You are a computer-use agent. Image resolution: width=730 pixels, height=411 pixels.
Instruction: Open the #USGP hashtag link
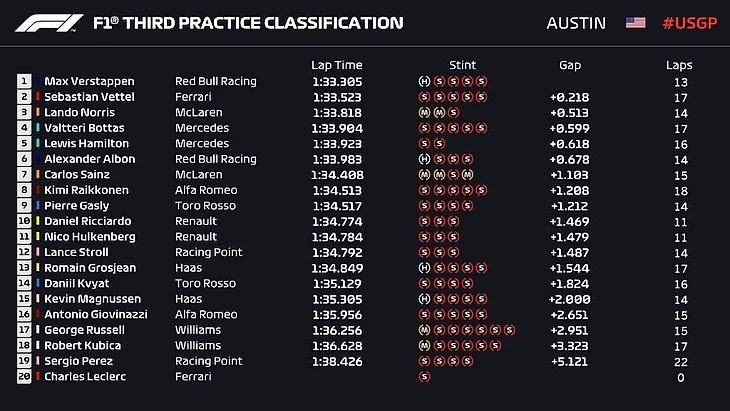[689, 23]
